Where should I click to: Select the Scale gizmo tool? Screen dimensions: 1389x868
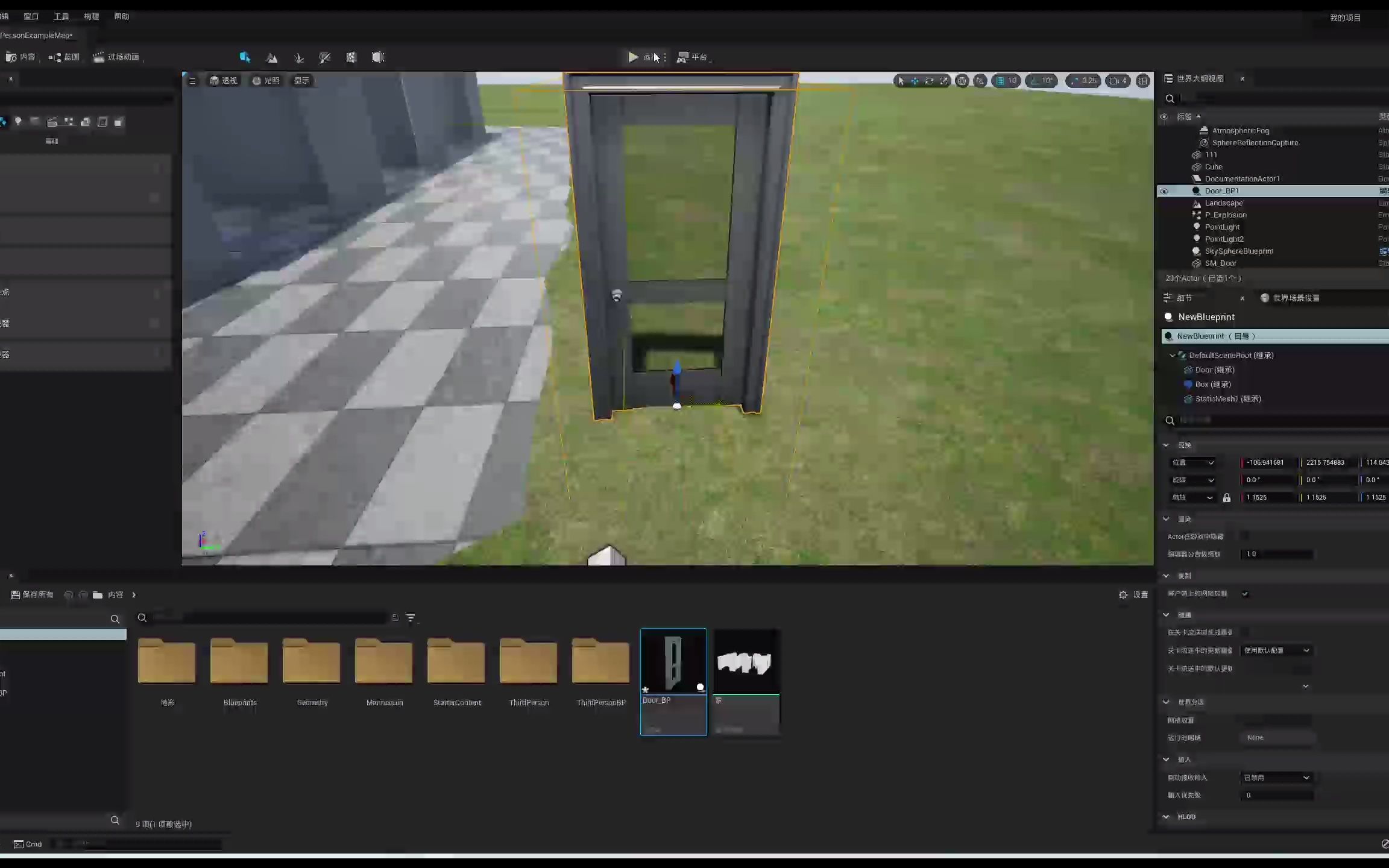(944, 80)
